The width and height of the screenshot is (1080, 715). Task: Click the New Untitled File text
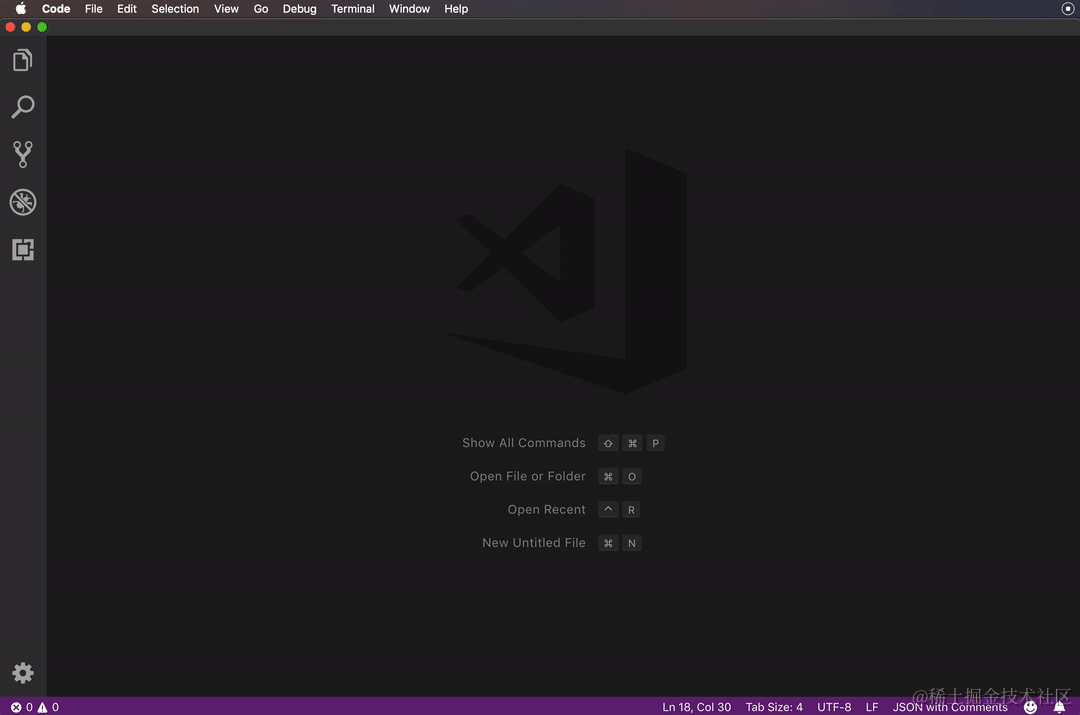[x=534, y=543]
